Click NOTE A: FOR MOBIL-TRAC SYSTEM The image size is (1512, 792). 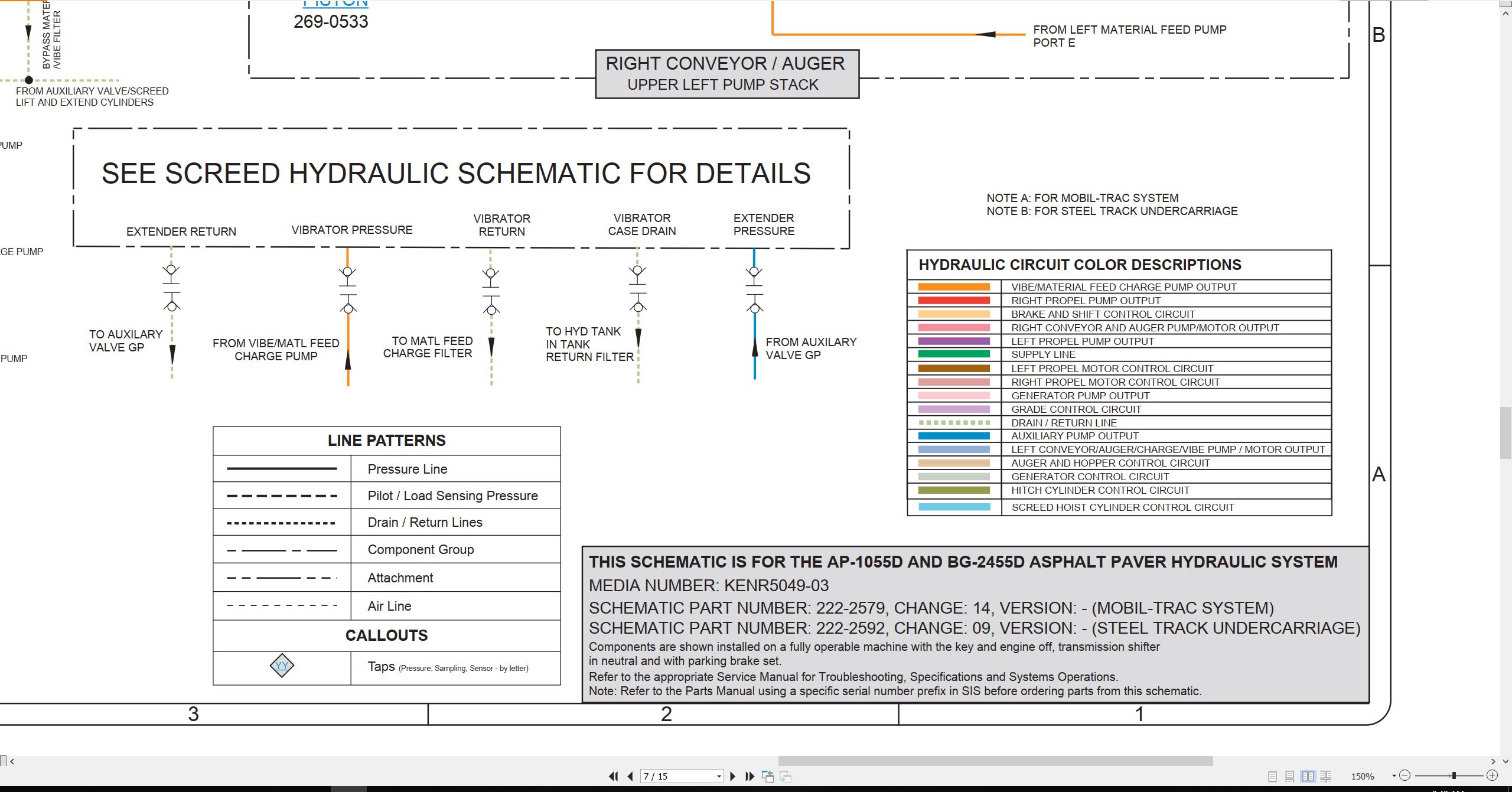[x=1082, y=198]
